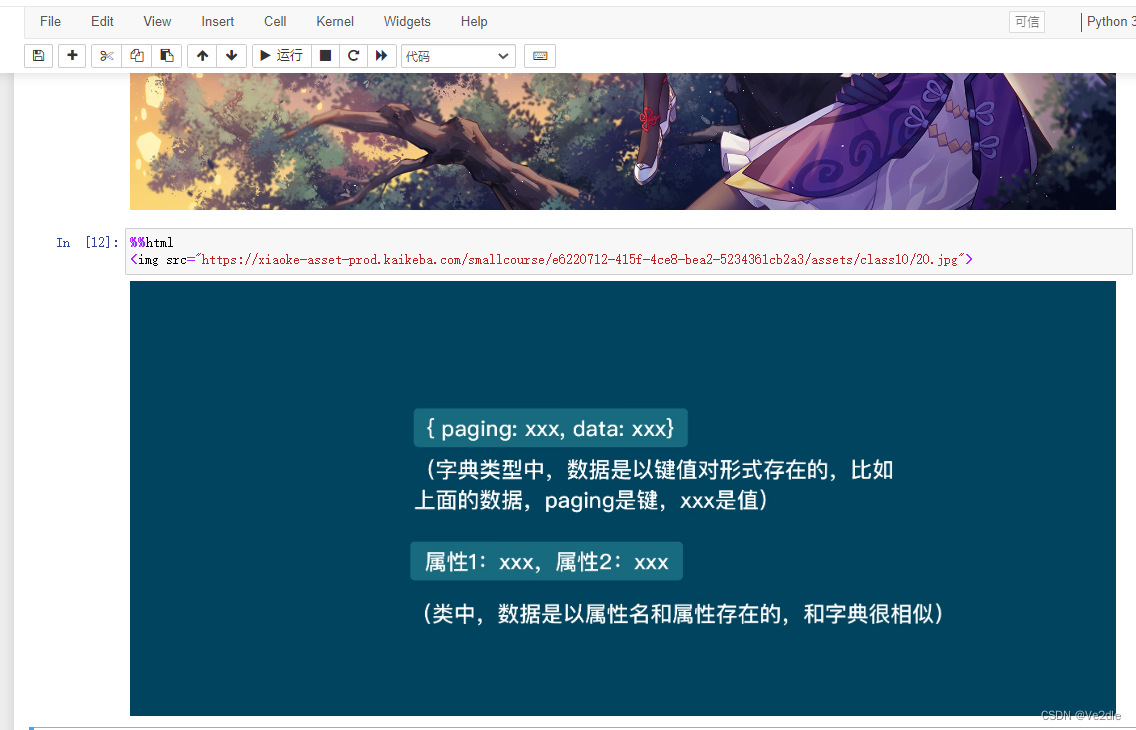The width and height of the screenshot is (1136, 730).
Task: Move the selected cell up
Action: pos(201,55)
